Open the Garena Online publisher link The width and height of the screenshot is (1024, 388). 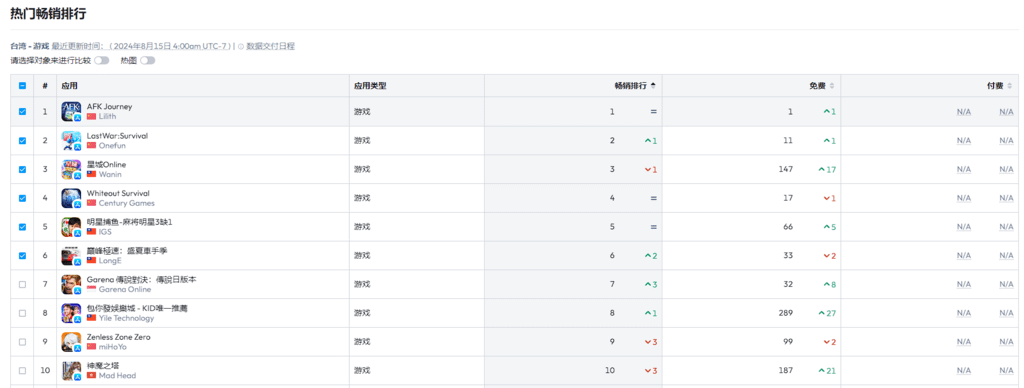point(124,289)
